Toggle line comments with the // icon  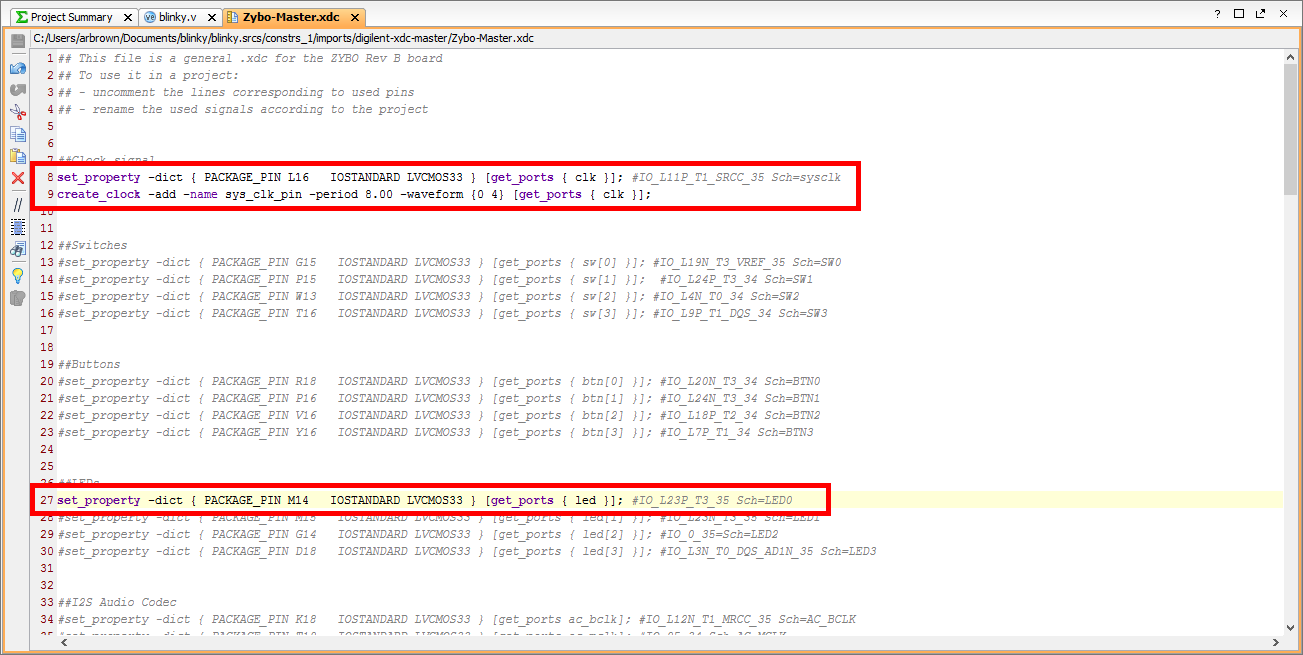17,205
